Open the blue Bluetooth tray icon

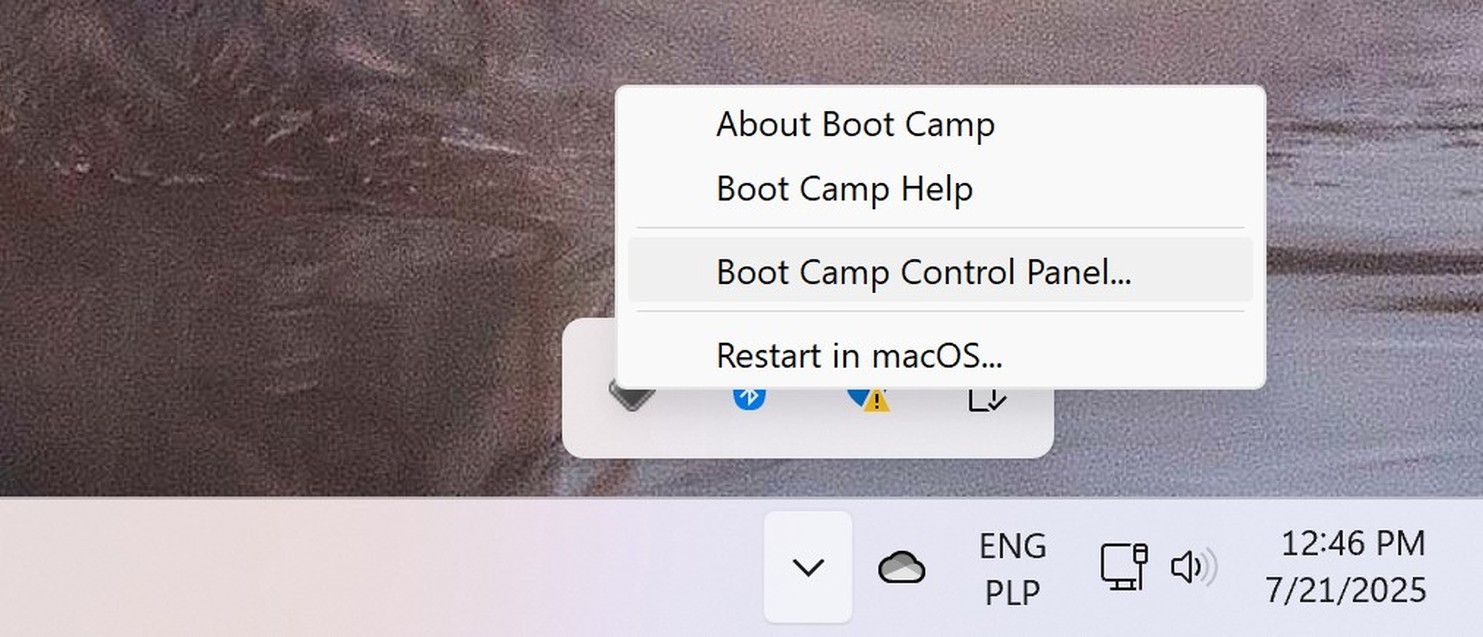749,398
